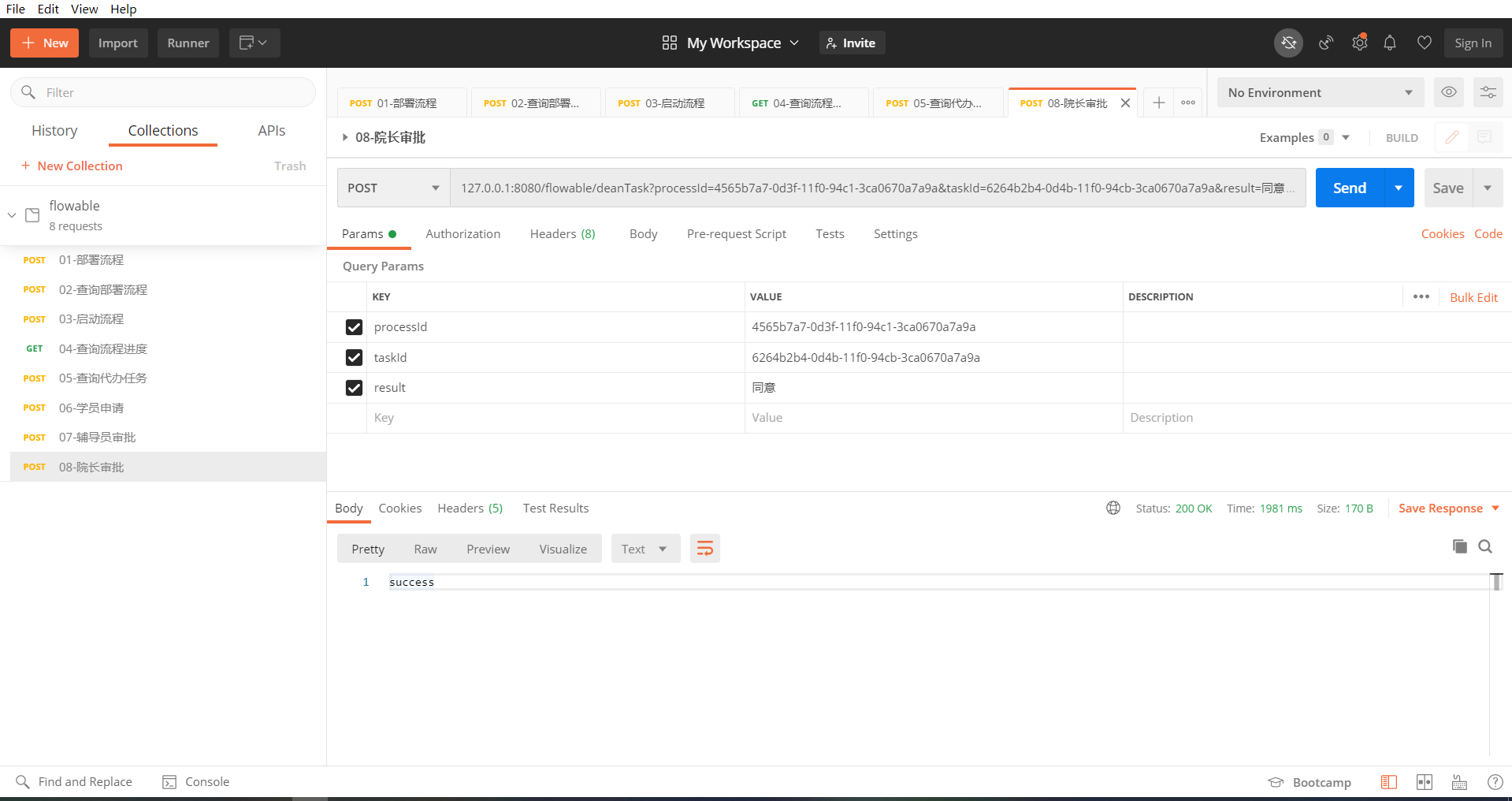Search the response with magnifier icon
1512x801 pixels.
pyautogui.click(x=1485, y=546)
